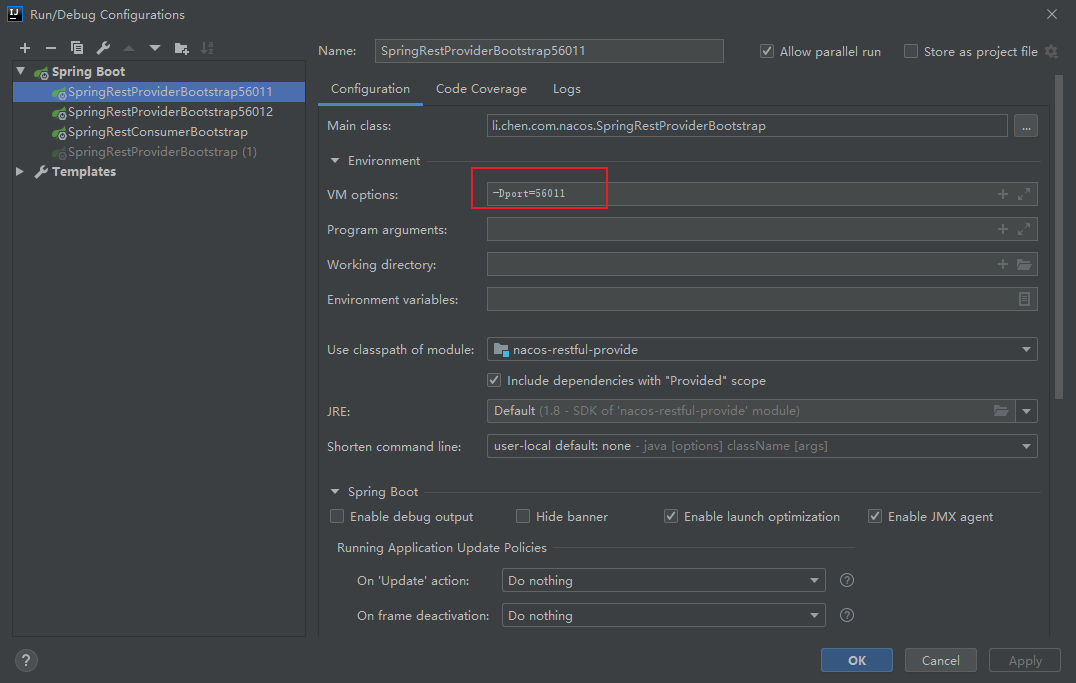The image size is (1076, 683).
Task: Browse folder icon for Working directory
Action: point(1024,264)
